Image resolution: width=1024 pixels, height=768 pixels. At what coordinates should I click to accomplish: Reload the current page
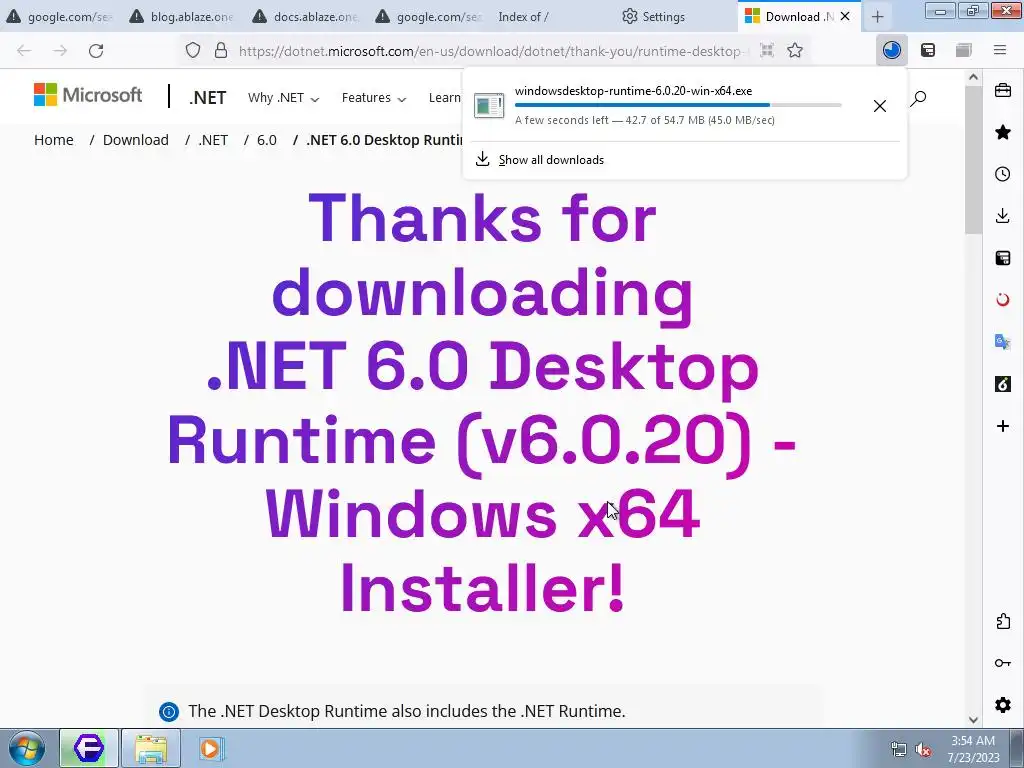coord(96,50)
